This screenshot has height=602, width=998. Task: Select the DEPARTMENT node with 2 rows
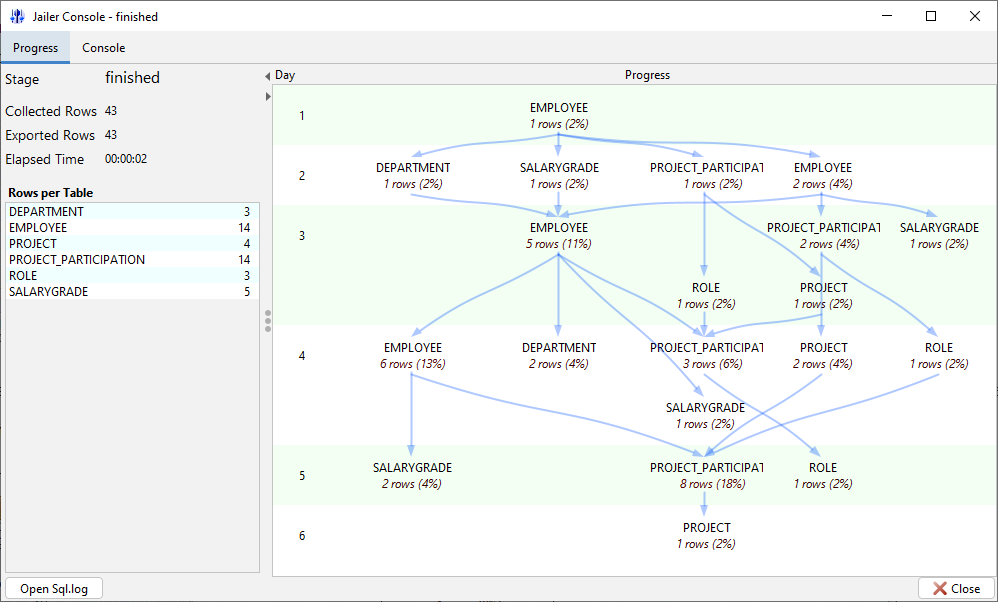pos(558,355)
